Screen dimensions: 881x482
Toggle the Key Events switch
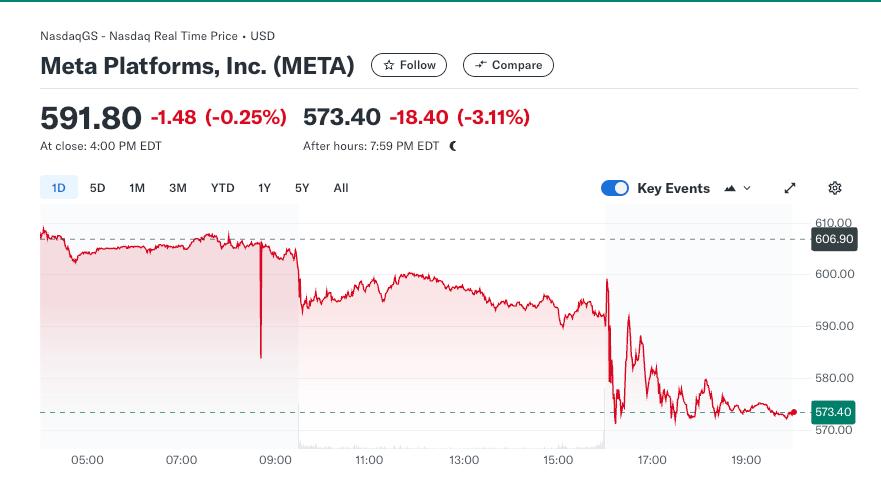tap(615, 188)
